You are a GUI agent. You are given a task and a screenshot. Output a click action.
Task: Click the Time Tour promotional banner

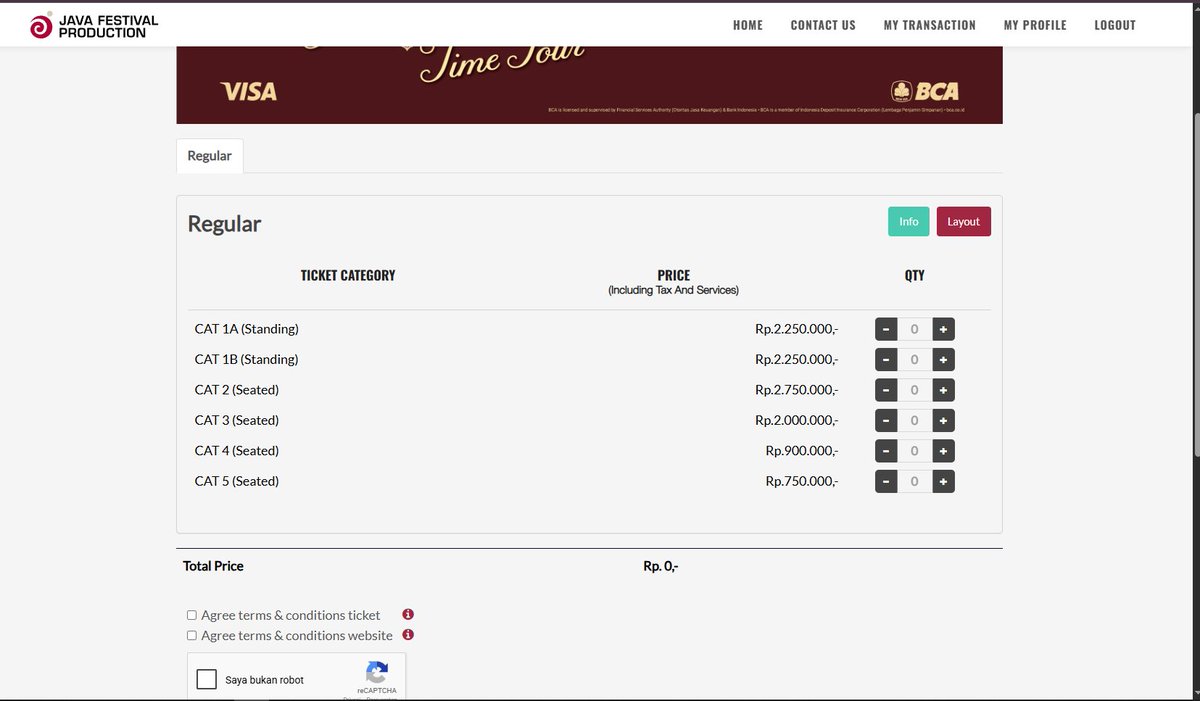(x=589, y=85)
